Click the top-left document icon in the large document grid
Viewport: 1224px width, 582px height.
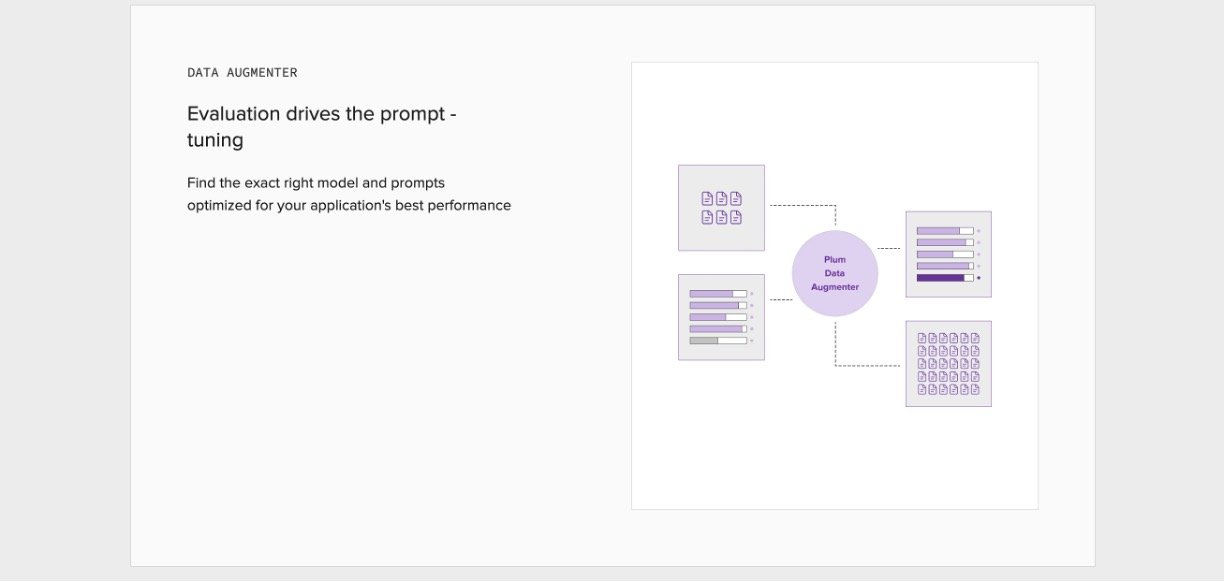point(922,338)
